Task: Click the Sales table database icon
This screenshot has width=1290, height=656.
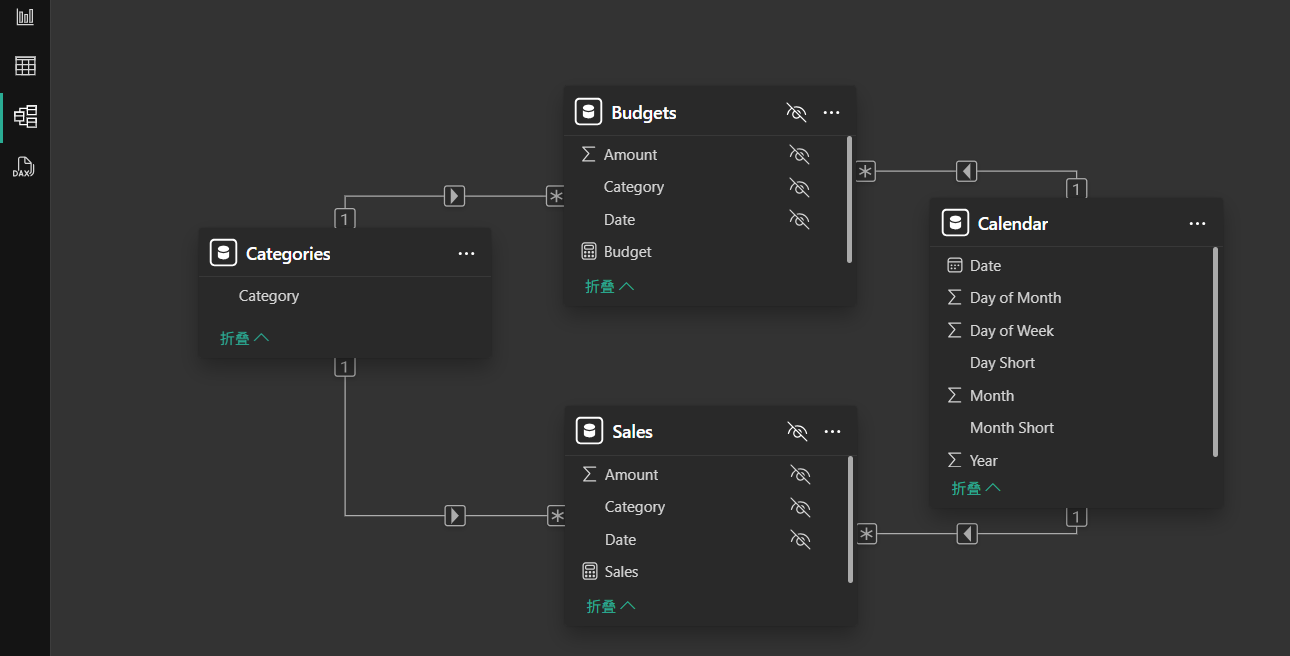Action: click(x=589, y=431)
